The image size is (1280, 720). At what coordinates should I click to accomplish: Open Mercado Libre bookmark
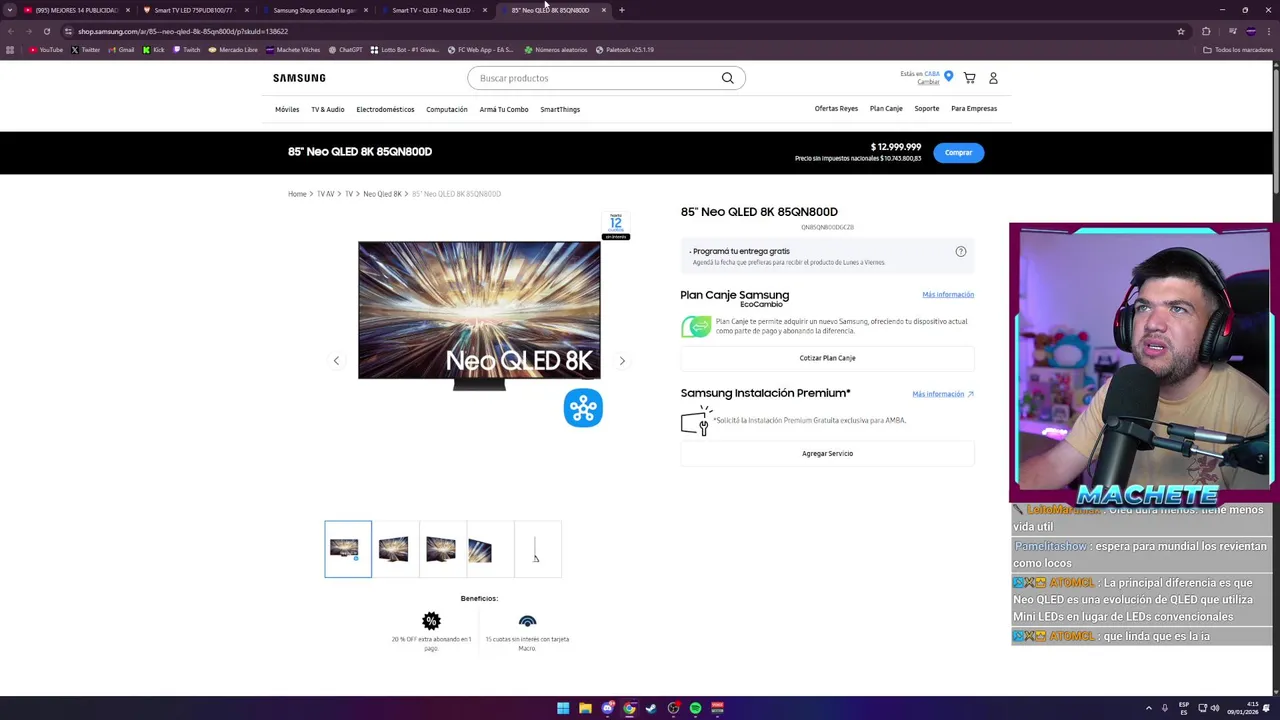coord(233,49)
